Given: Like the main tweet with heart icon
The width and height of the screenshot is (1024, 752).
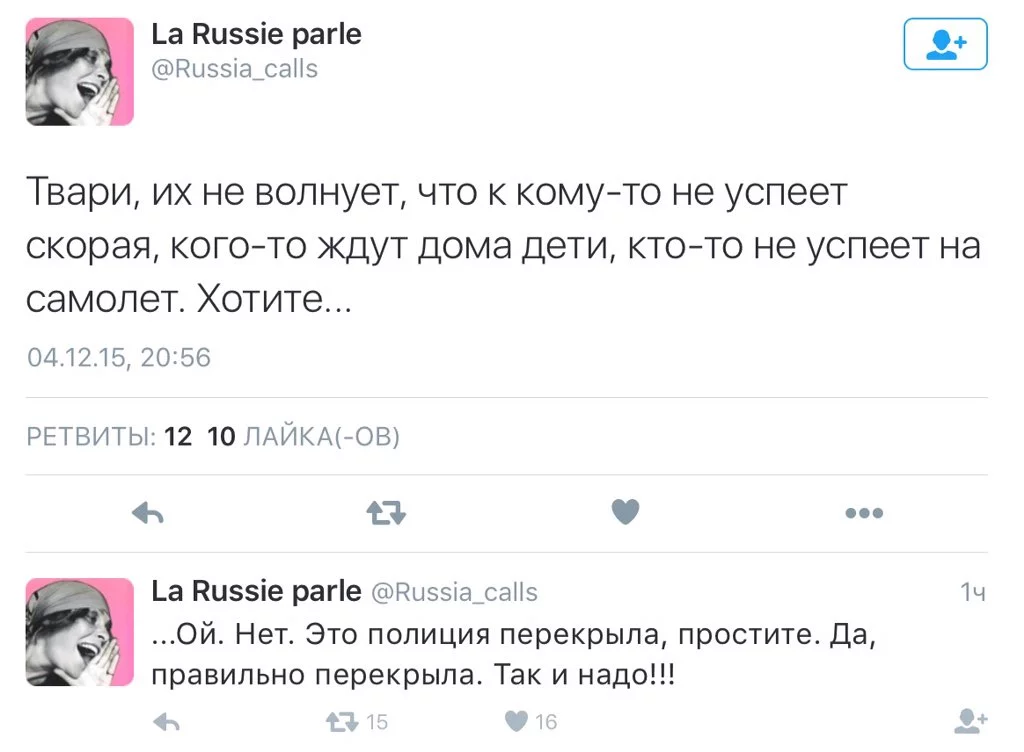Looking at the screenshot, I should 625,513.
